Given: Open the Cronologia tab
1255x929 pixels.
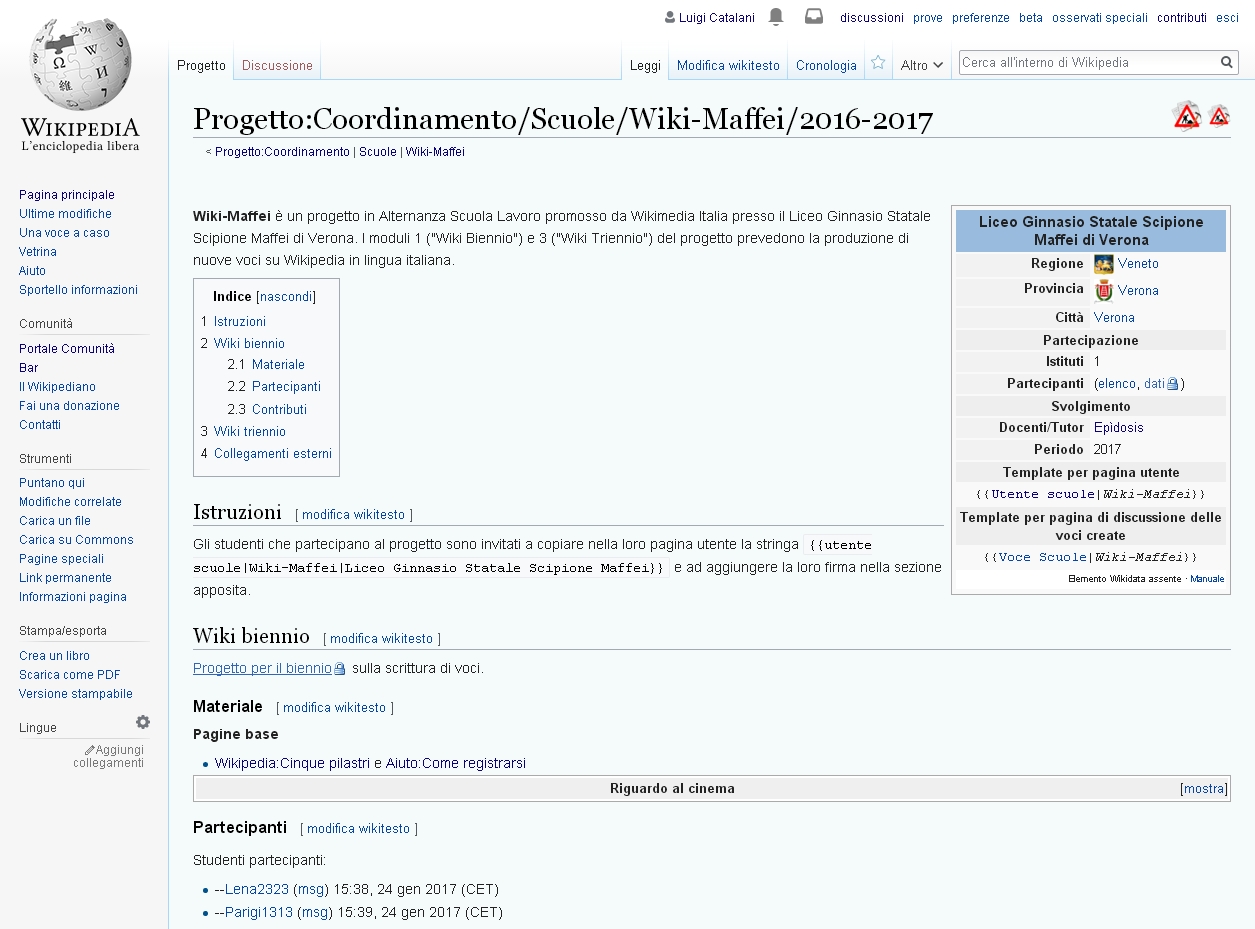Looking at the screenshot, I should [826, 66].
